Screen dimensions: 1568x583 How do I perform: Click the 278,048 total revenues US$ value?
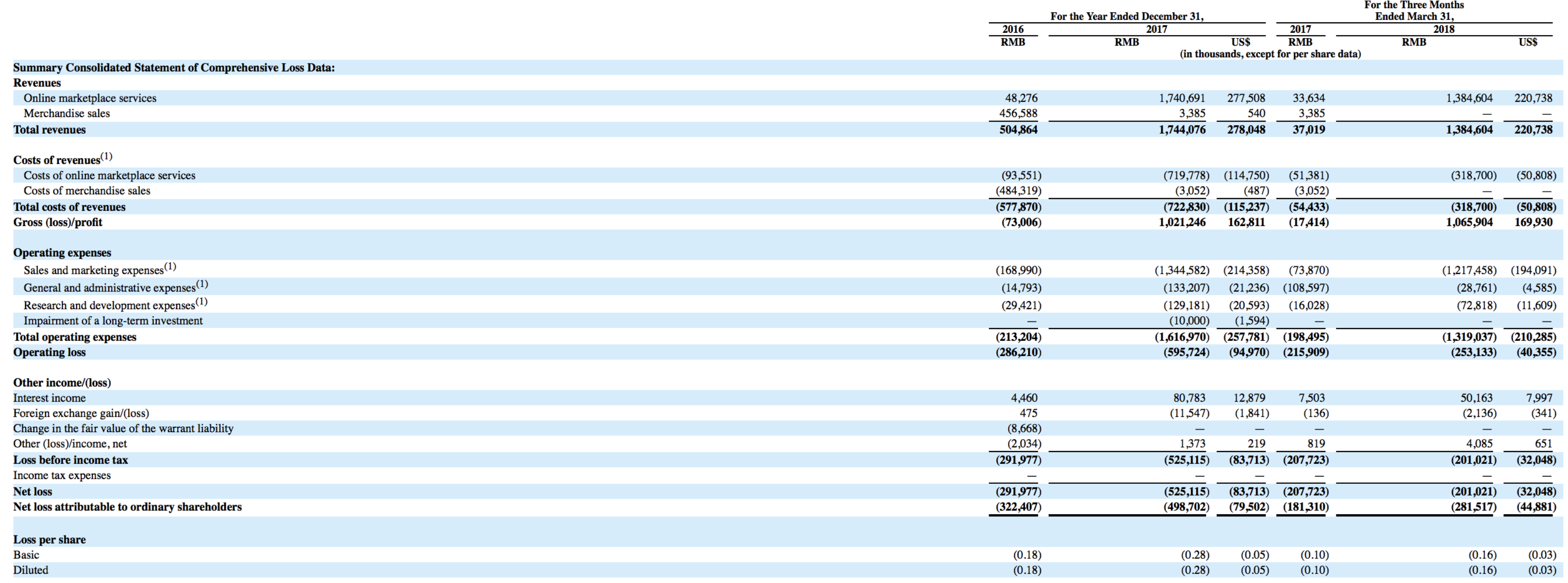click(x=1246, y=130)
